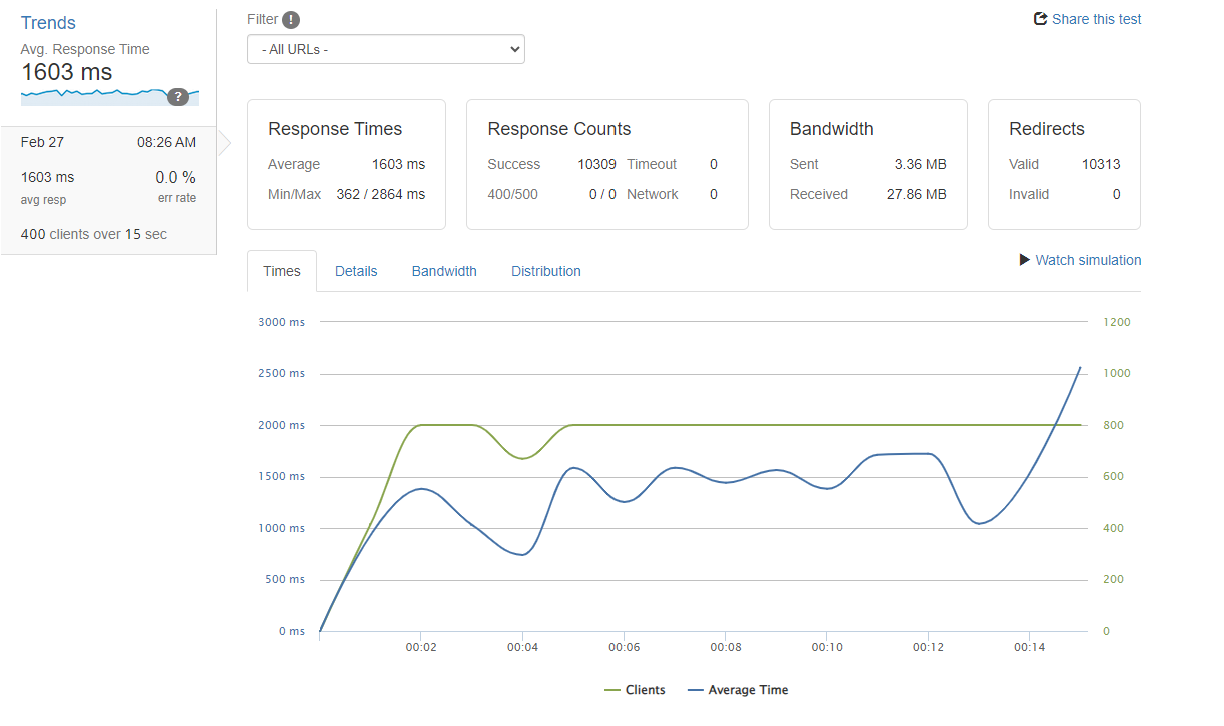The height and width of the screenshot is (726, 1224).
Task: Click the Share this test icon
Action: (1040, 19)
